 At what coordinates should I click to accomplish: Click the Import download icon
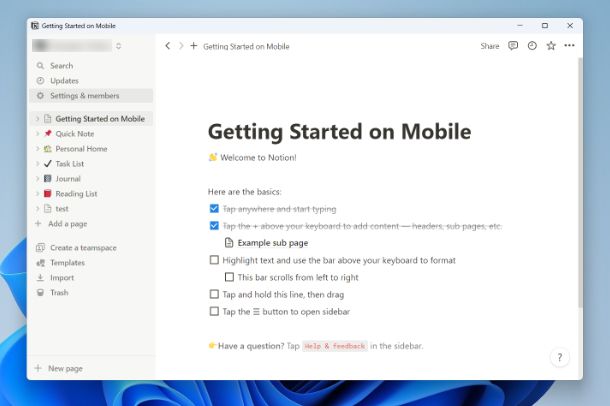(x=40, y=278)
